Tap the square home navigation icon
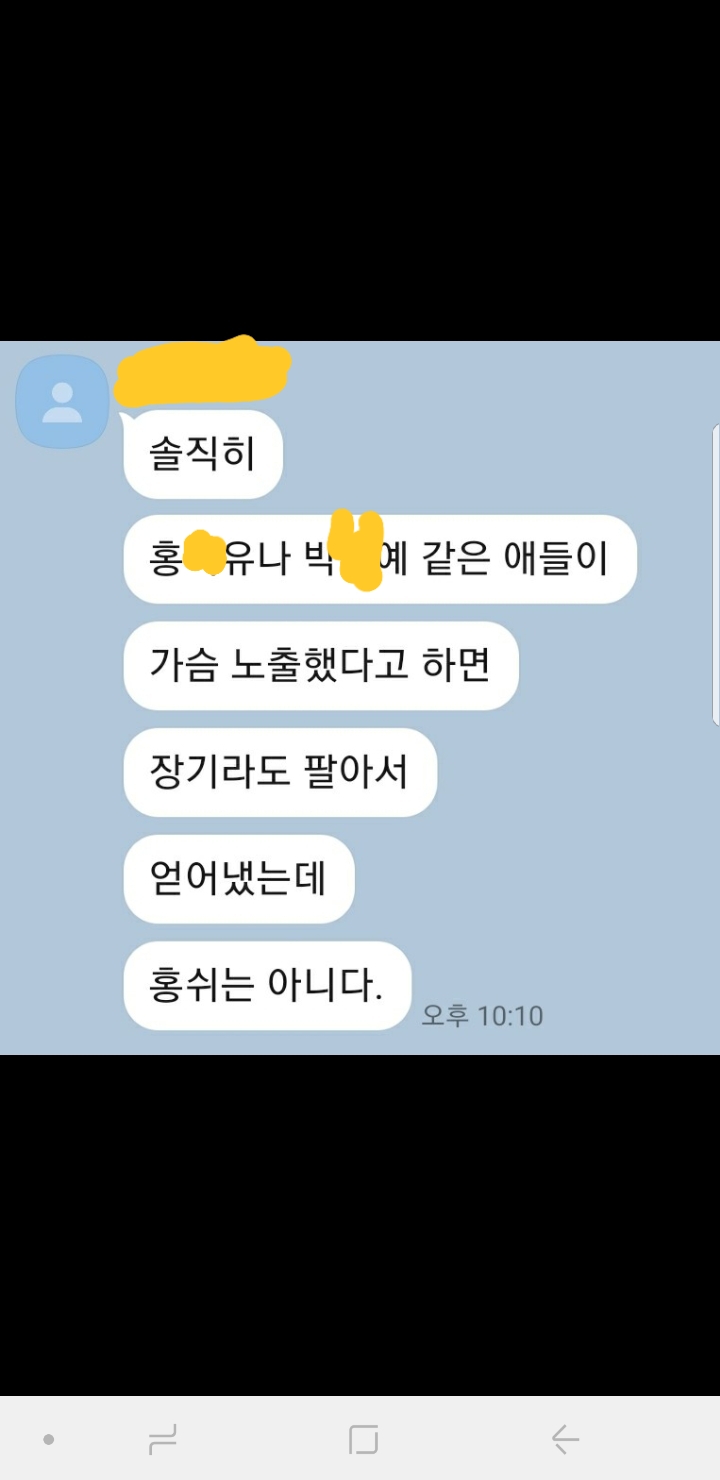Viewport: 720px width, 1480px height. [363, 1439]
